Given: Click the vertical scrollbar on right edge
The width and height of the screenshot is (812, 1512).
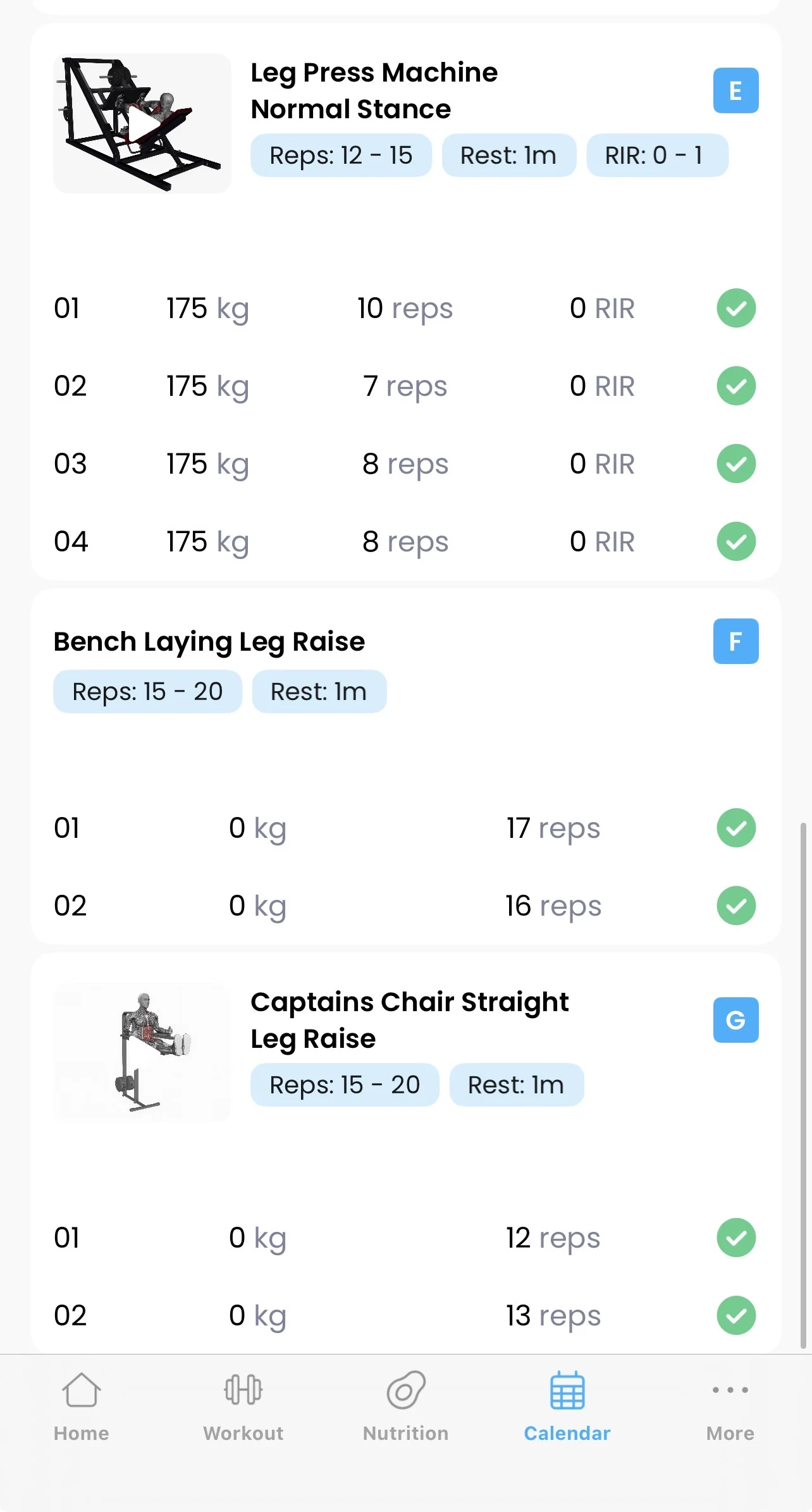Looking at the screenshot, I should (803, 1075).
